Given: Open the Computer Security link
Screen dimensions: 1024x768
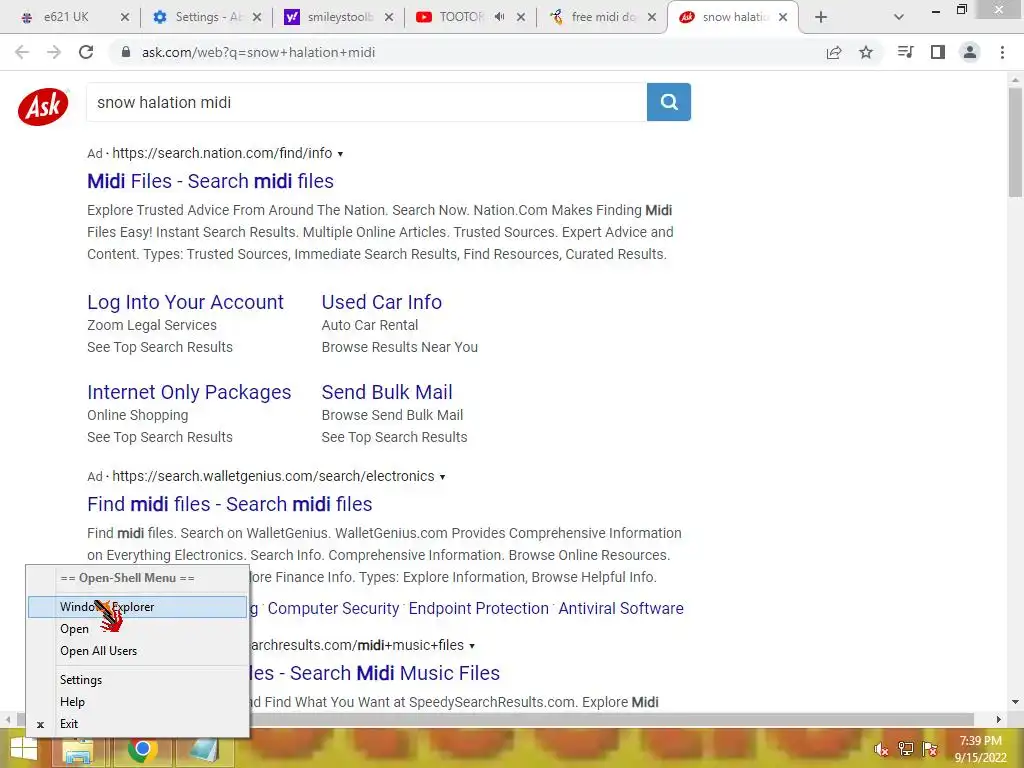Looking at the screenshot, I should tap(333, 609).
